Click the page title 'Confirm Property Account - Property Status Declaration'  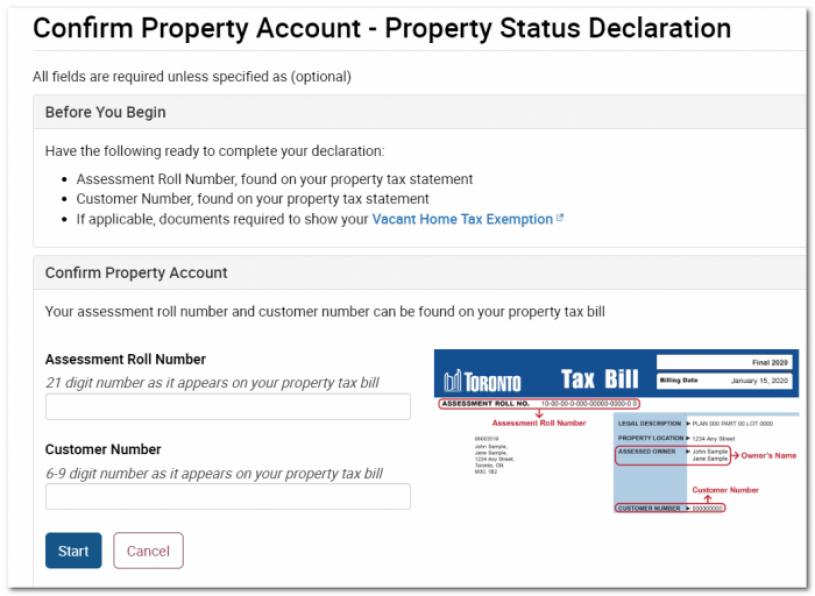click(381, 28)
